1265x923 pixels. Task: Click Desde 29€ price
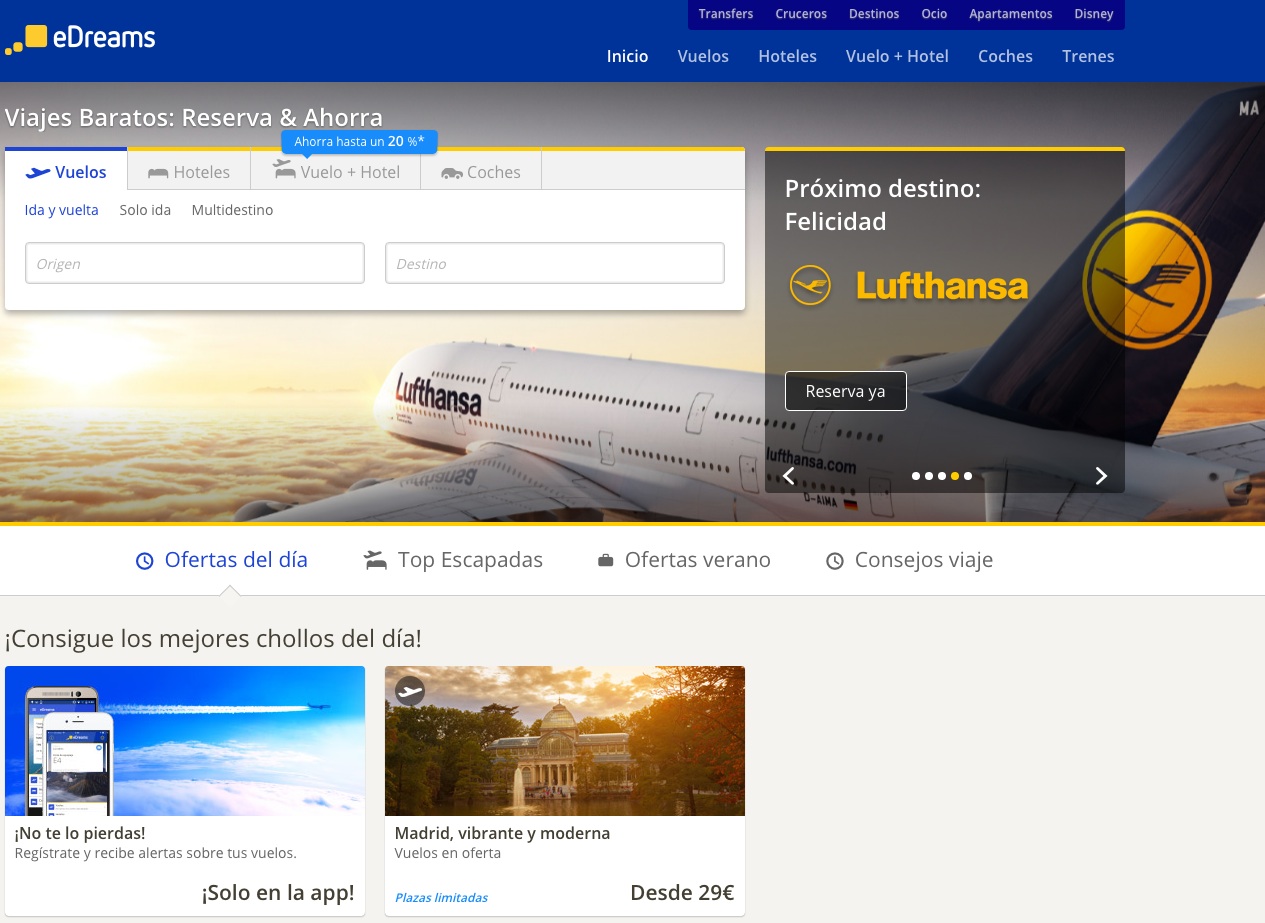(682, 893)
